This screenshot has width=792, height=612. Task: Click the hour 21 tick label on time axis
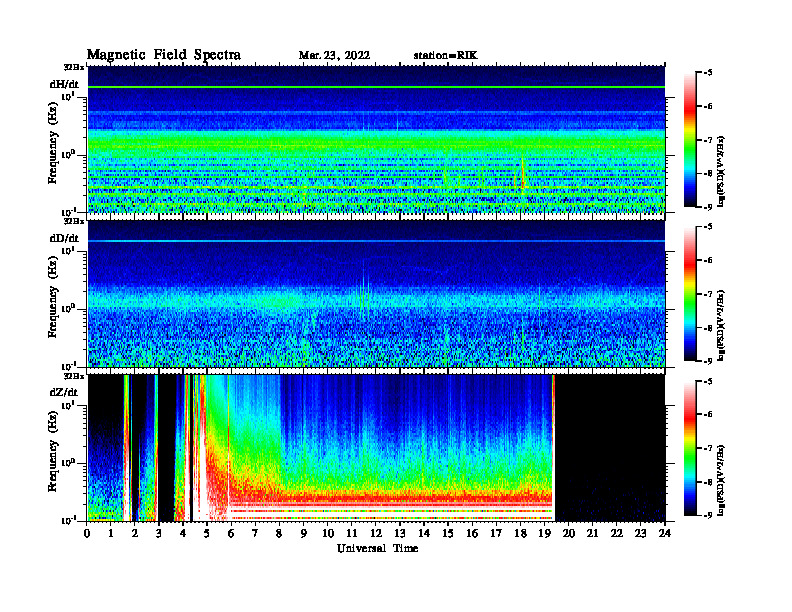pyautogui.click(x=592, y=533)
